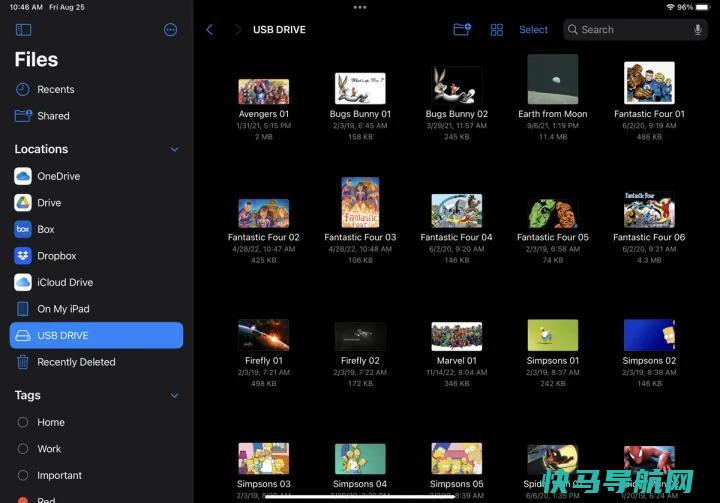Open the sidebar more options ellipsis
The height and width of the screenshot is (503, 720).
coord(170,30)
